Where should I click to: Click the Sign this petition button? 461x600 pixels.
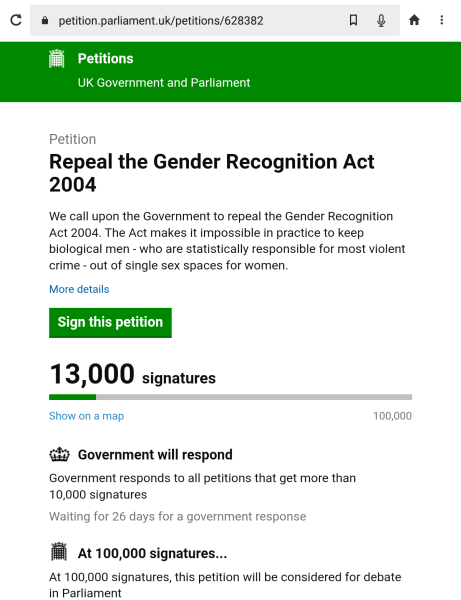[110, 323]
